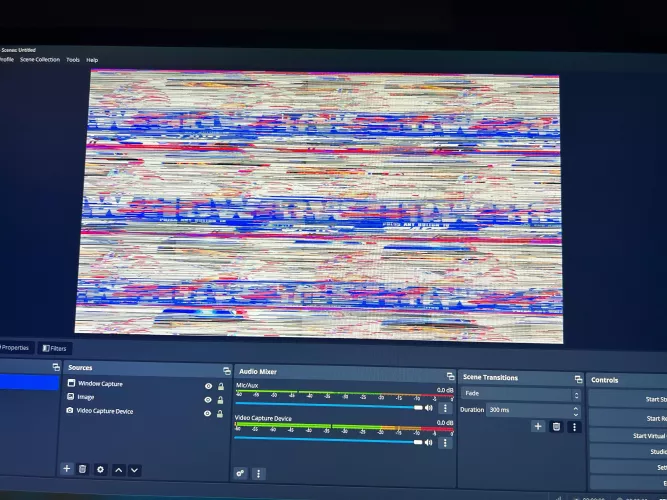The image size is (667, 500).
Task: Select the Window Capture source row
Action: pyautogui.click(x=145, y=385)
